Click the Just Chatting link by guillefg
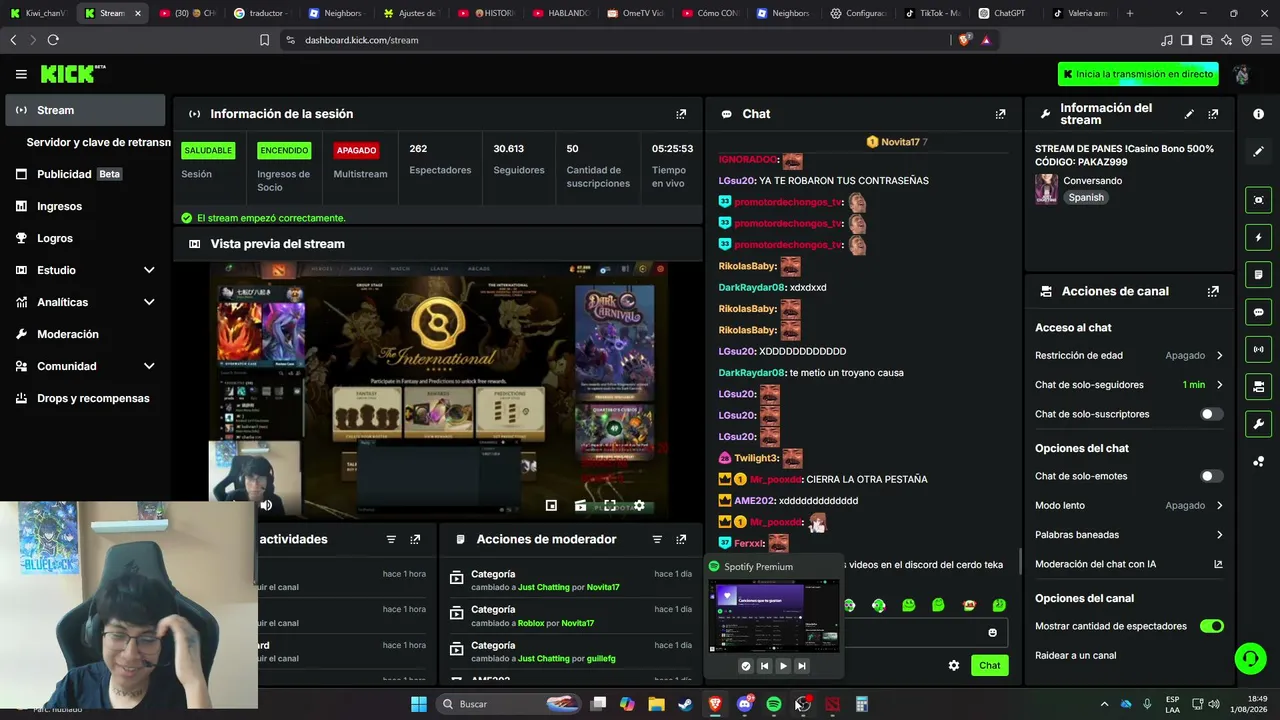 coord(543,659)
